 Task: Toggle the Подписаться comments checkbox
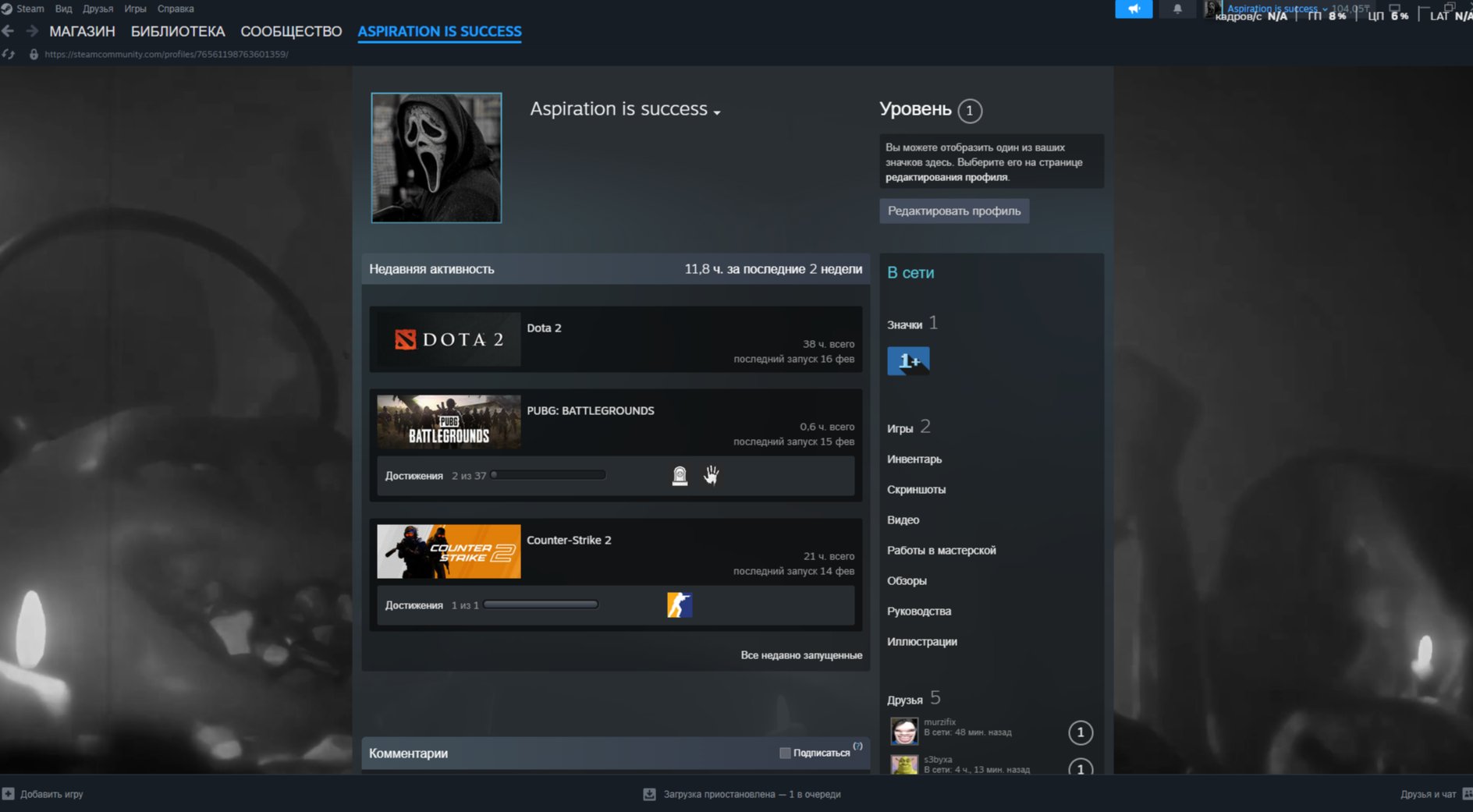pyautogui.click(x=785, y=753)
